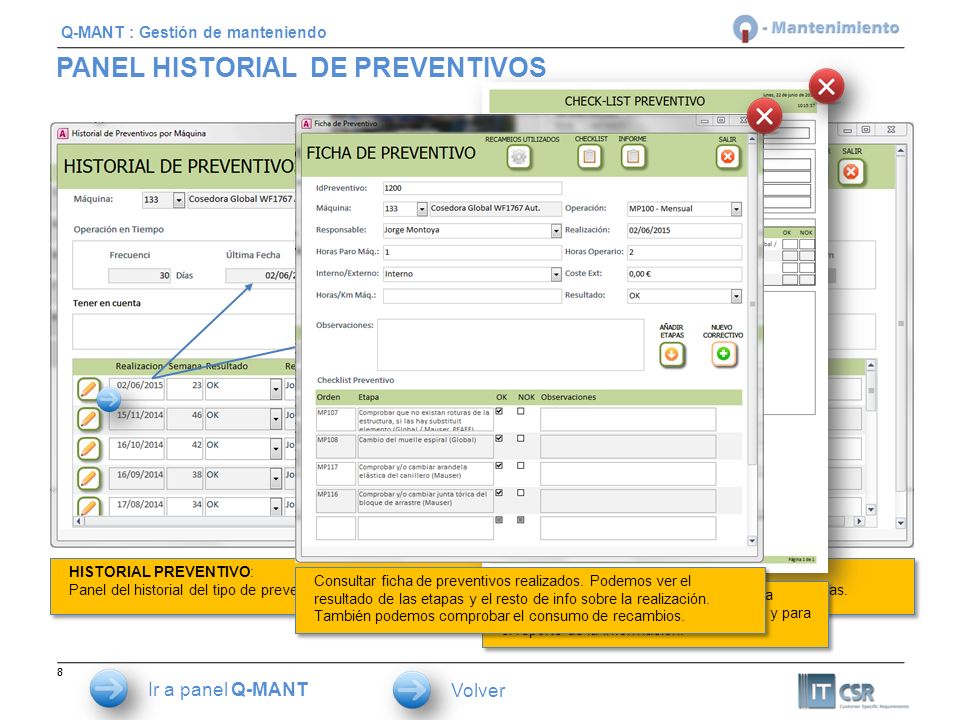
Task: Click the Observaciones field for step MP107
Action: click(628, 419)
